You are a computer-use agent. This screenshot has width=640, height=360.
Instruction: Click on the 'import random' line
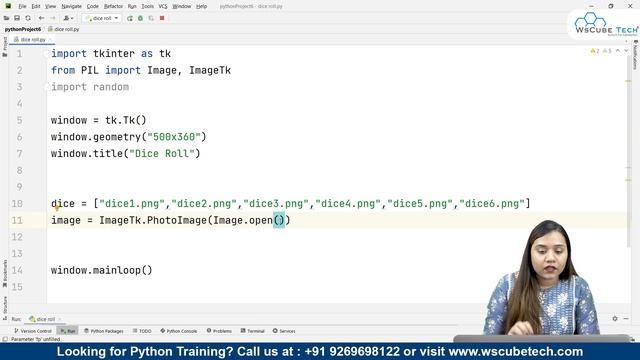[x=90, y=87]
